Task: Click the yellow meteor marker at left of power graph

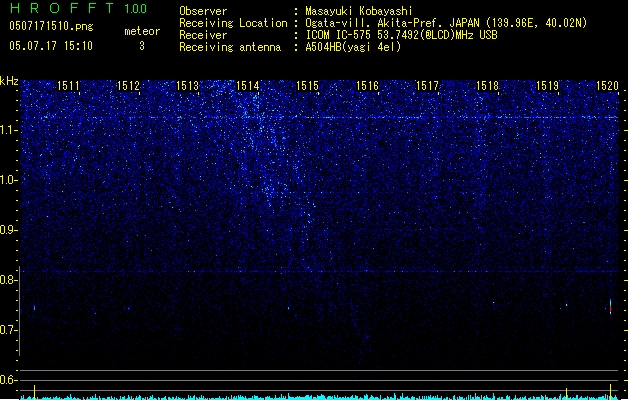Action: click(x=34, y=392)
